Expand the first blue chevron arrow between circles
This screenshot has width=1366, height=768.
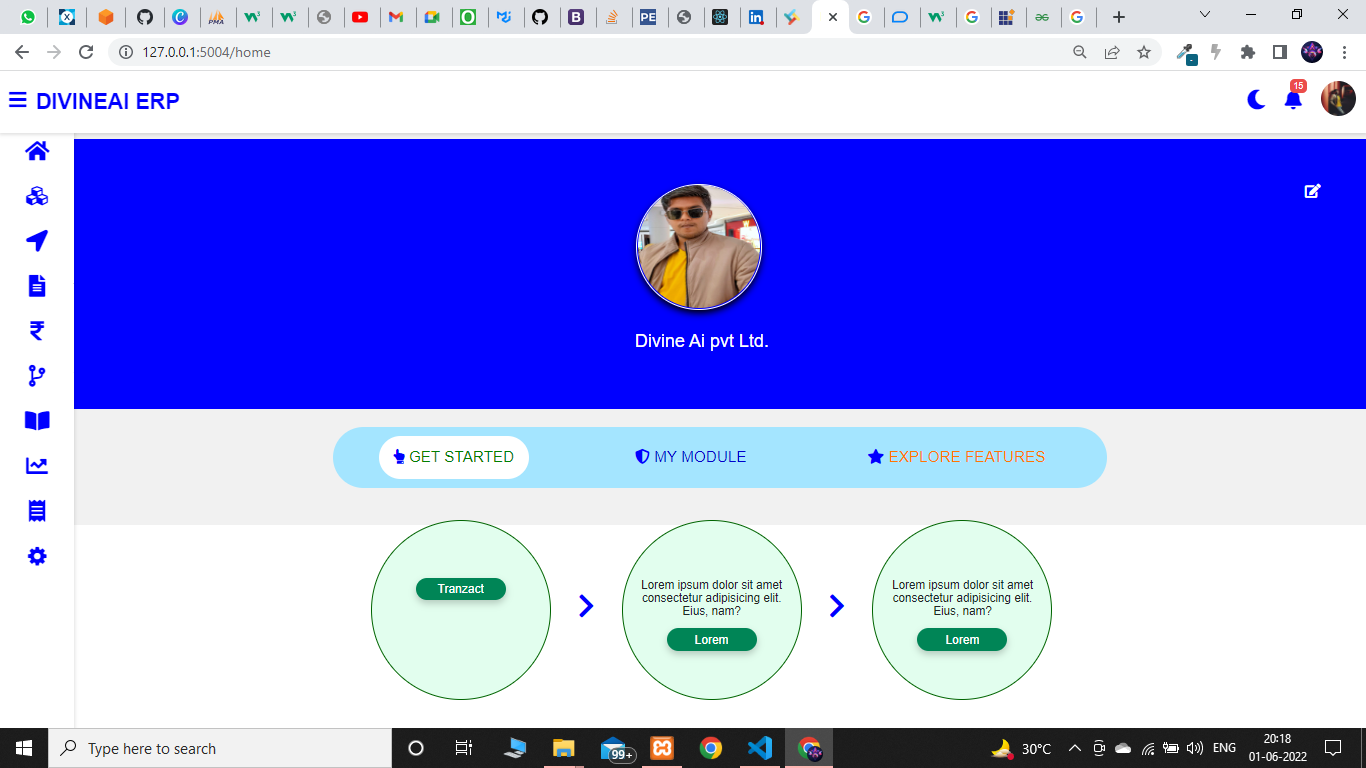tap(586, 605)
